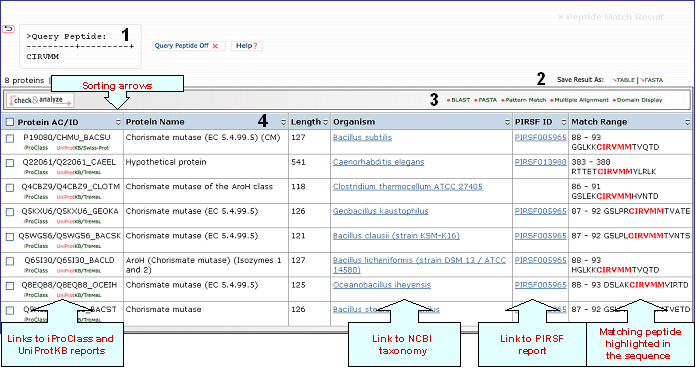Click the length value 541

pyautogui.click(x=298, y=162)
